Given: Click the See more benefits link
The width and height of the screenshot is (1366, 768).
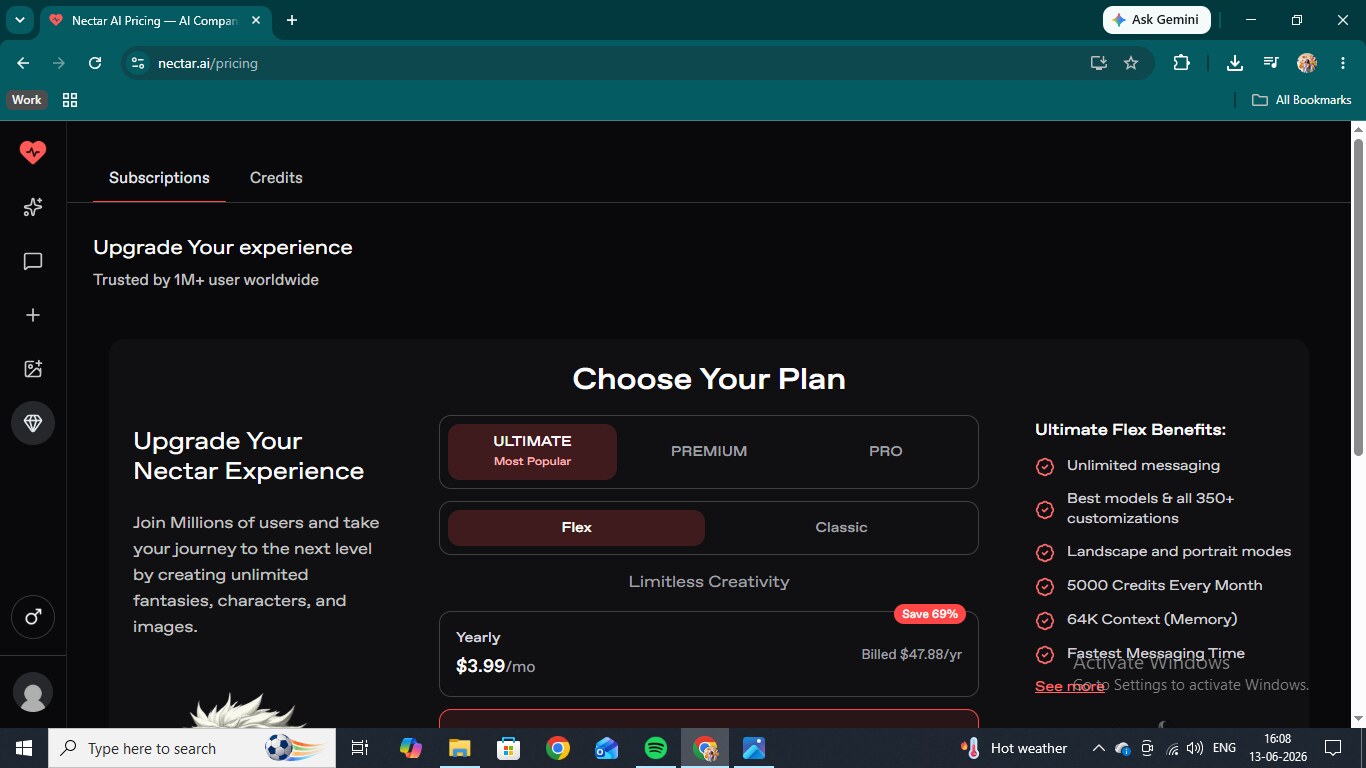Looking at the screenshot, I should [x=1069, y=686].
